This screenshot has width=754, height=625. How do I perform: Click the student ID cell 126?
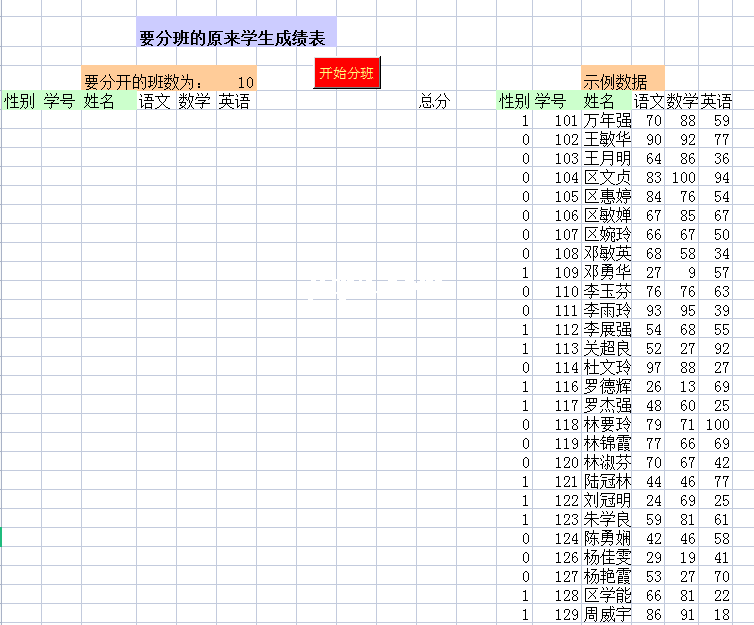[565, 557]
